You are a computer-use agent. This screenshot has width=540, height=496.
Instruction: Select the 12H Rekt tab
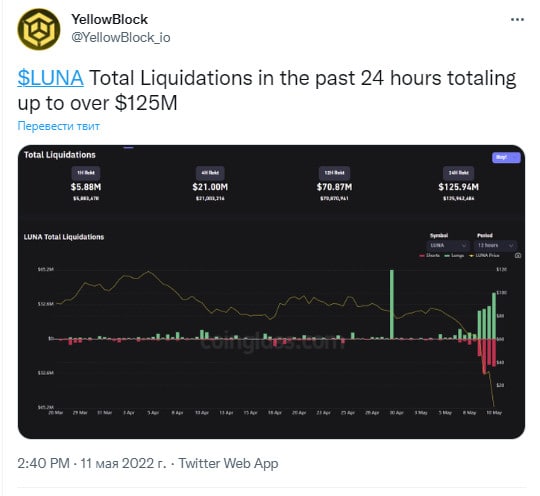334,173
